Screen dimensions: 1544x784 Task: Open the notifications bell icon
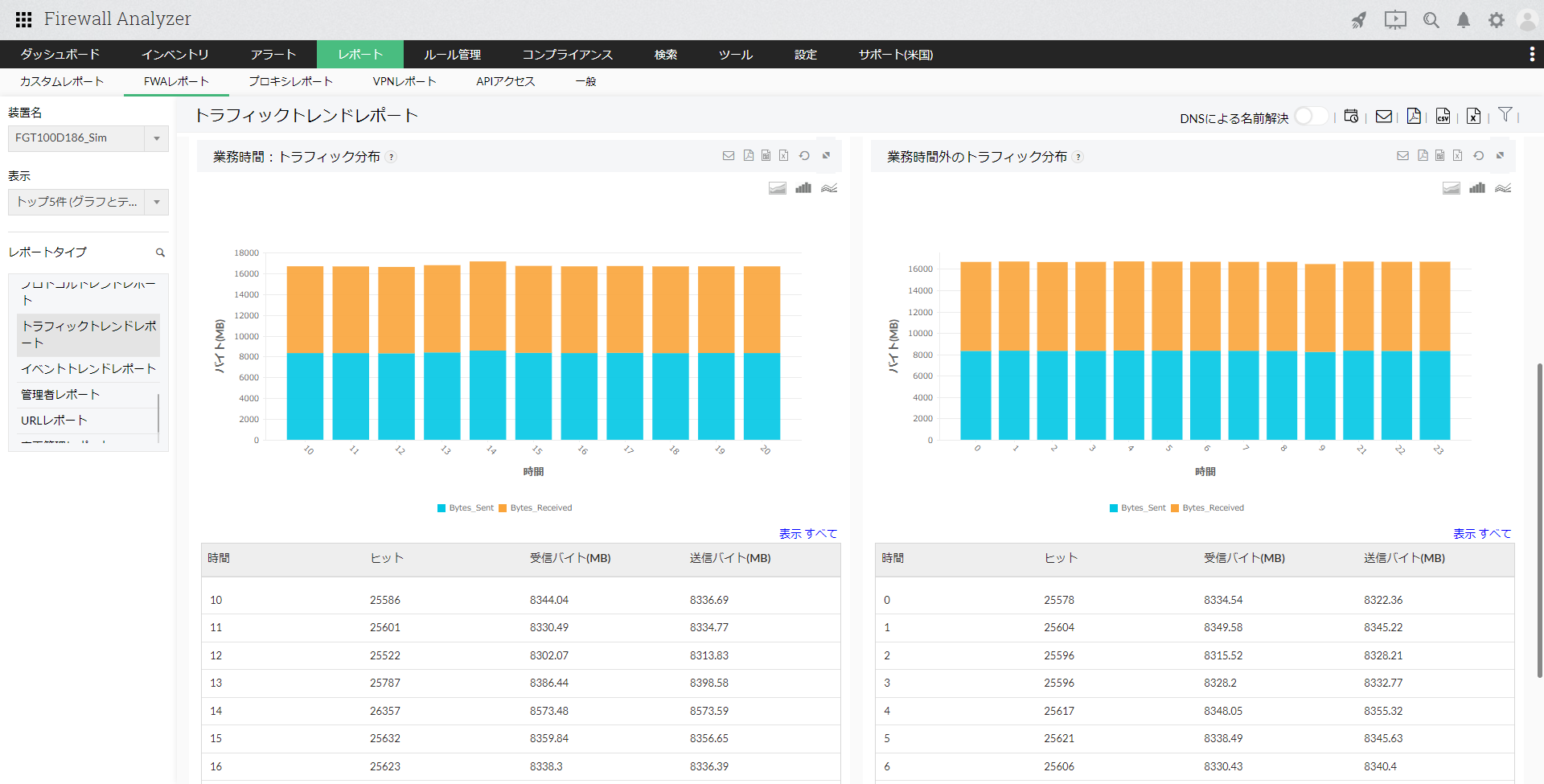point(1464,20)
